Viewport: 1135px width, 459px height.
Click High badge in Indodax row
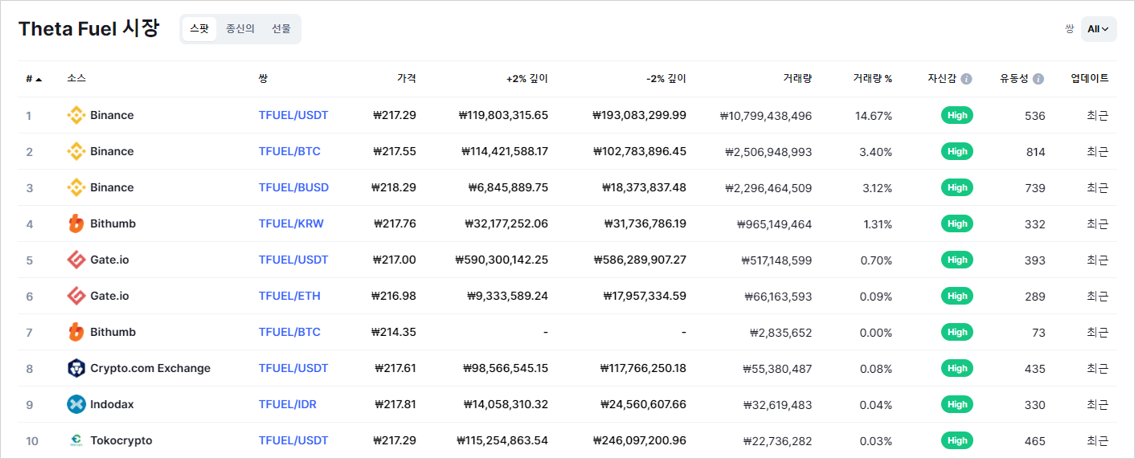pos(957,405)
